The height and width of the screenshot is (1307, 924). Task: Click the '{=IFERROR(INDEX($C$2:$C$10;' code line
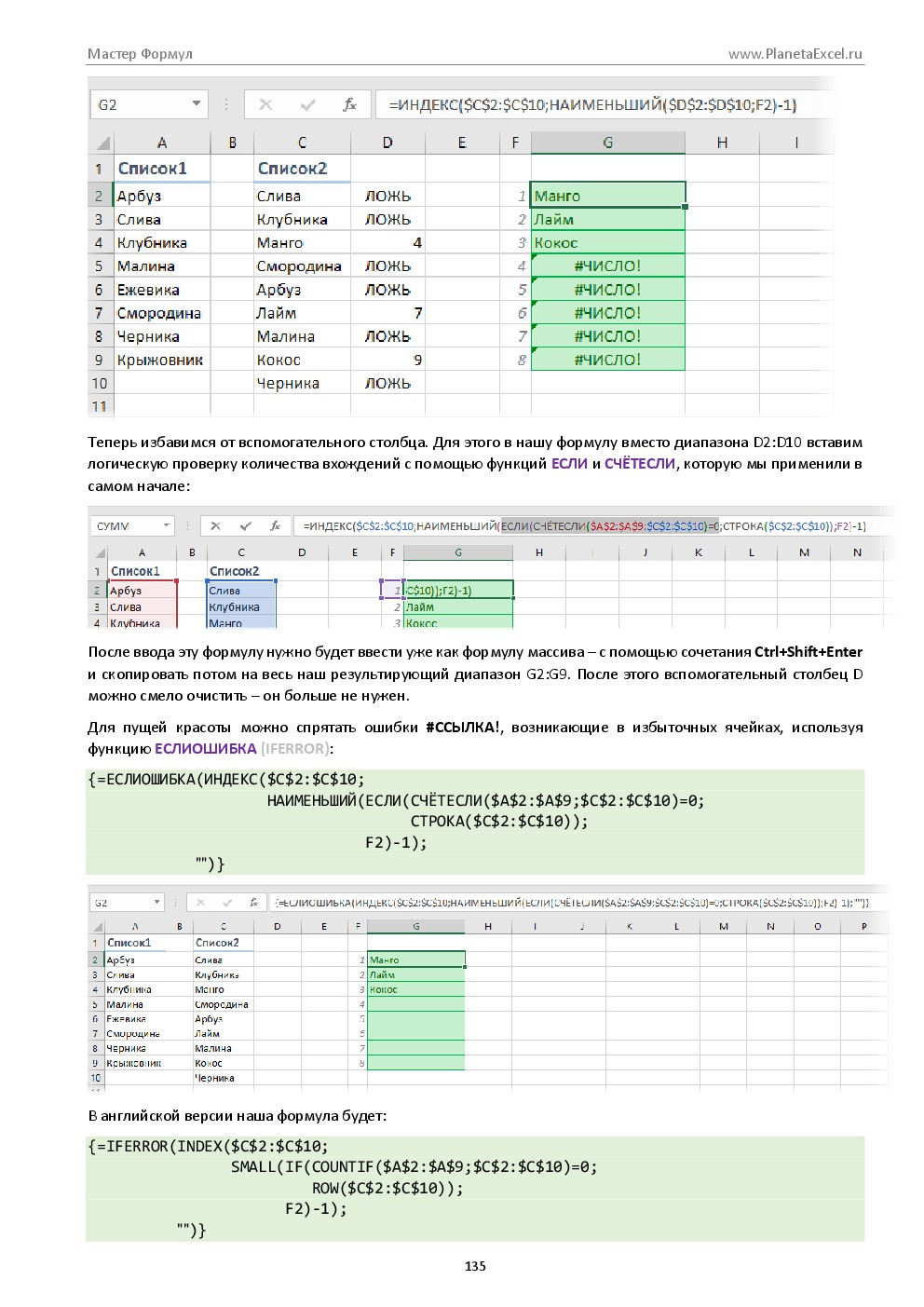pyautogui.click(x=208, y=1147)
